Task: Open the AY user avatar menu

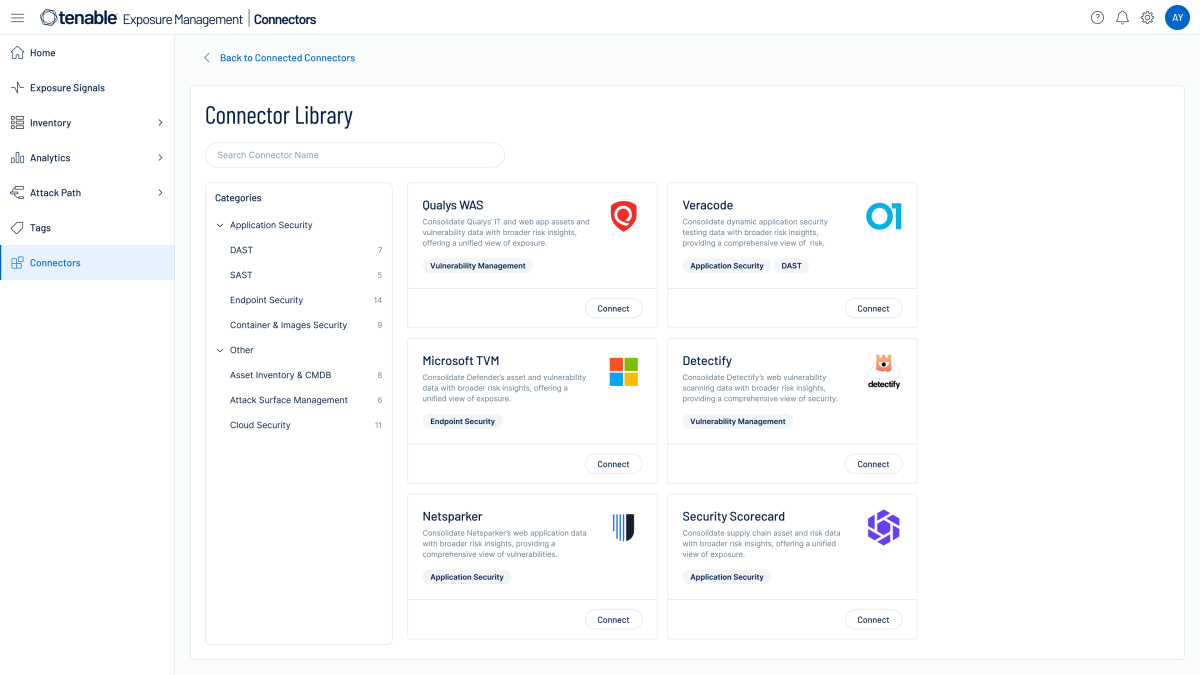Action: (x=1177, y=18)
